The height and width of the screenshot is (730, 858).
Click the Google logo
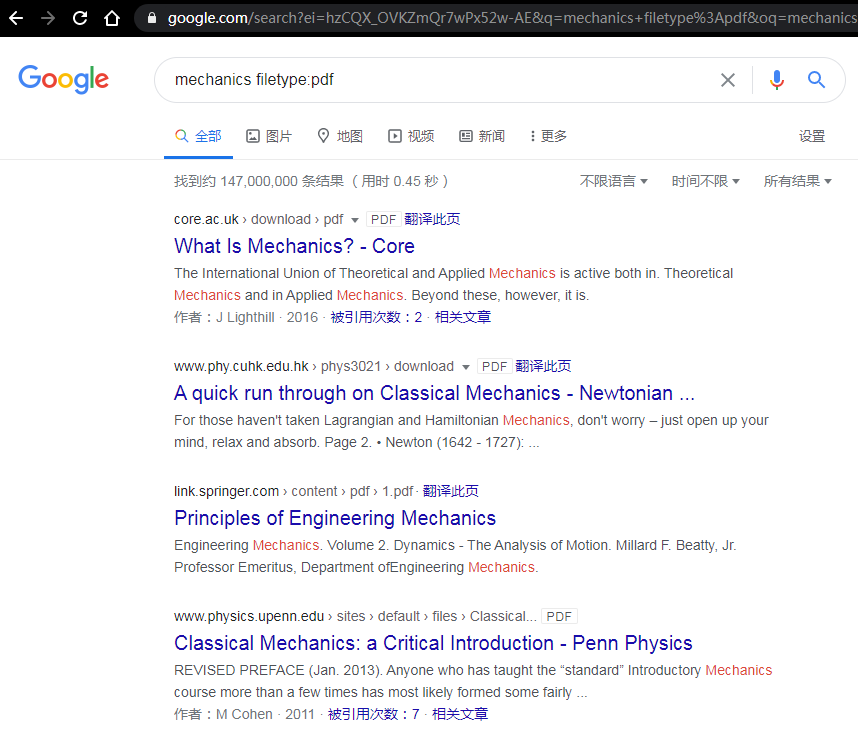[x=63, y=80]
